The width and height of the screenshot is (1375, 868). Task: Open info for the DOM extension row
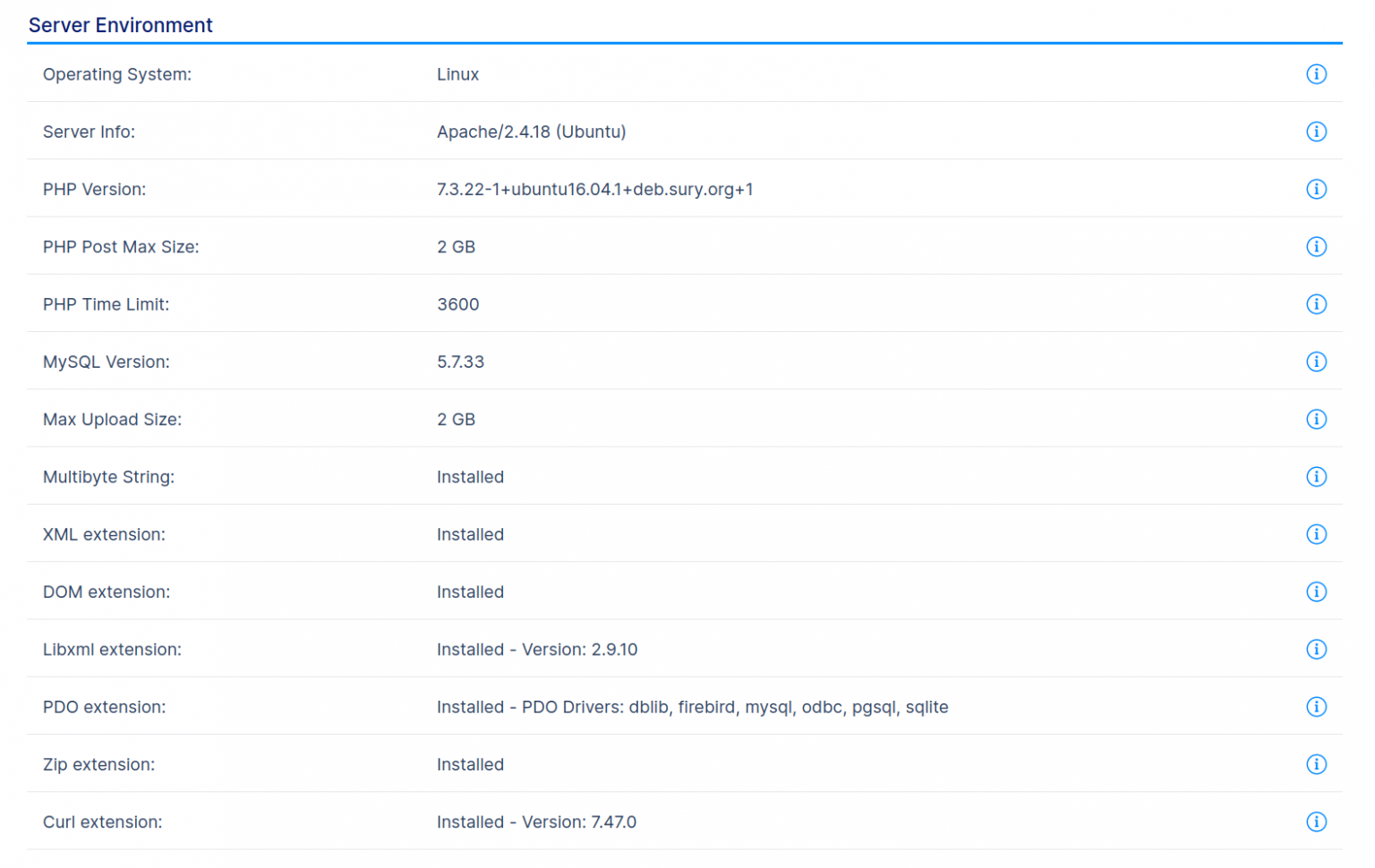coord(1317,591)
